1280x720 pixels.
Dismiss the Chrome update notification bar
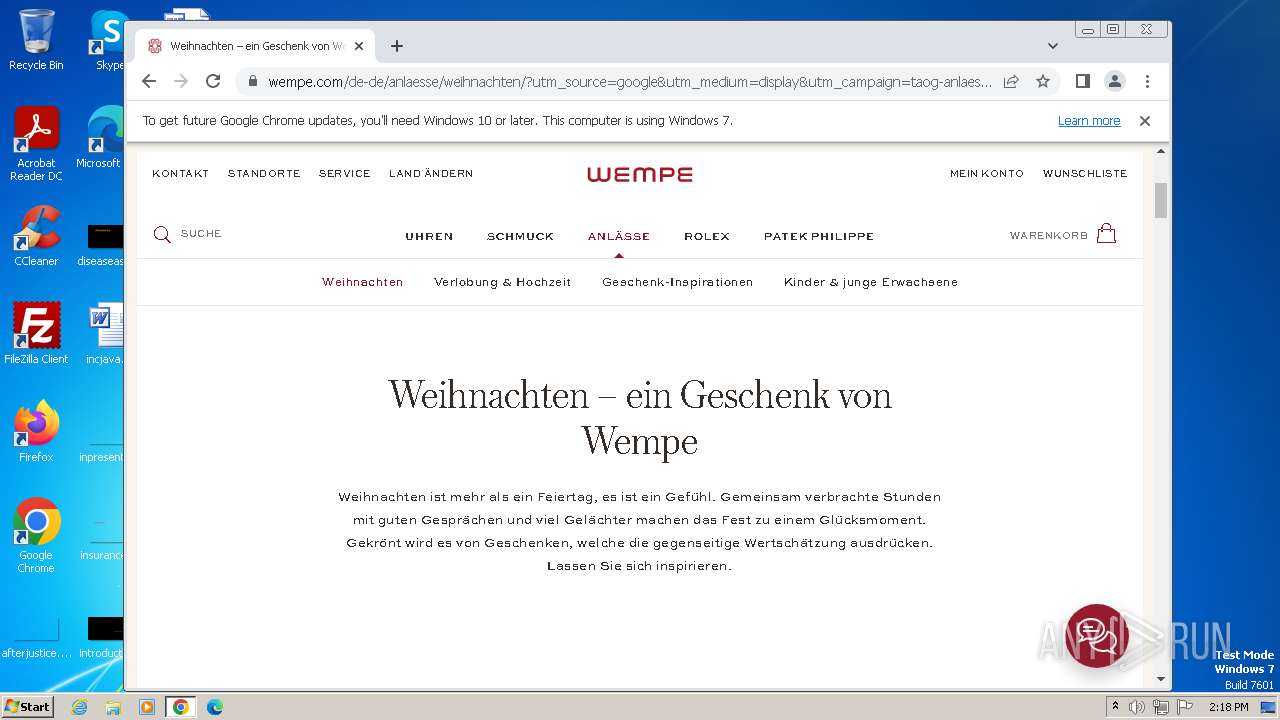click(1145, 121)
